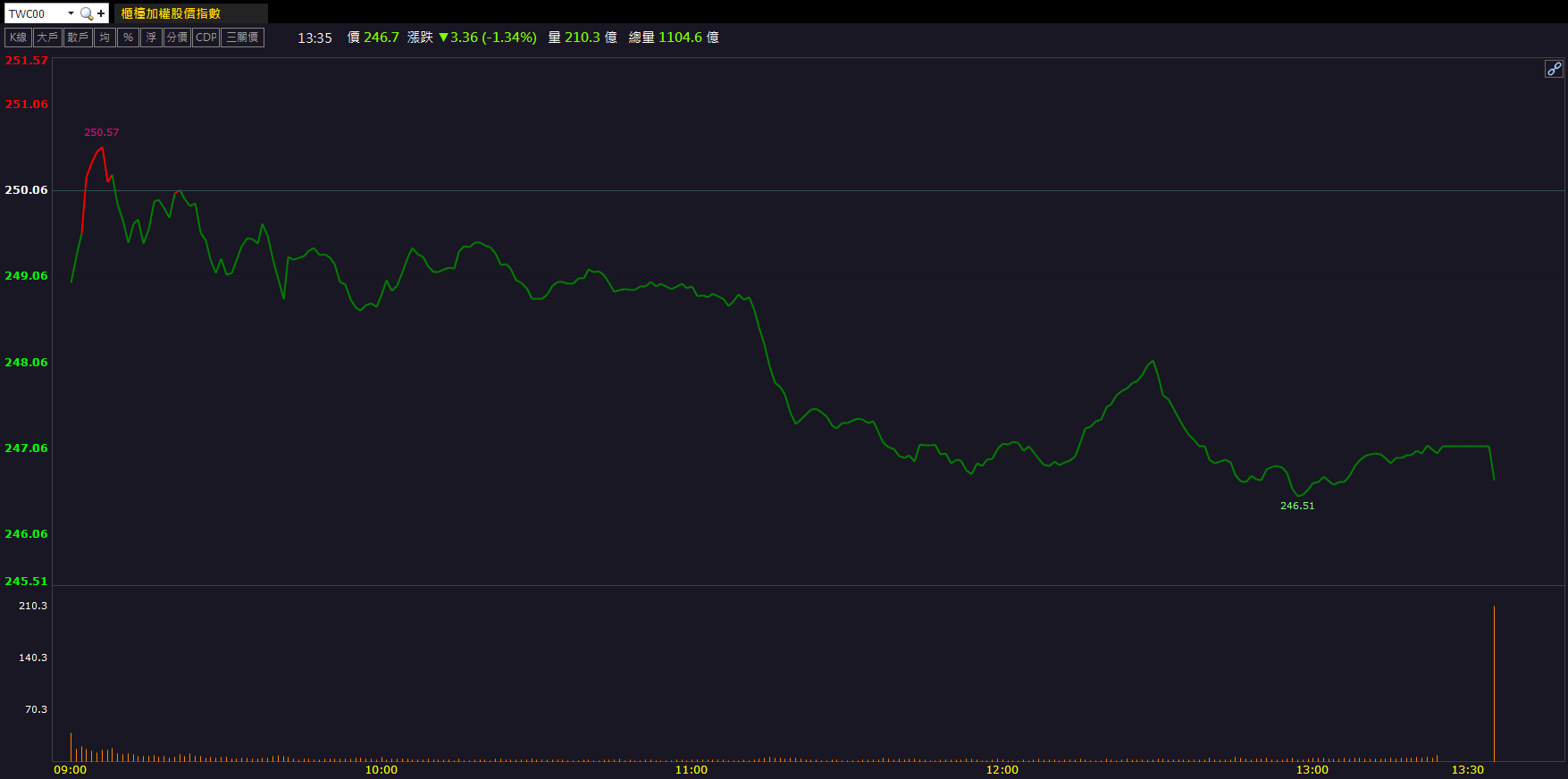Image resolution: width=1568 pixels, height=779 pixels.
Task: Show the 分價 price distribution view
Action: point(177,38)
